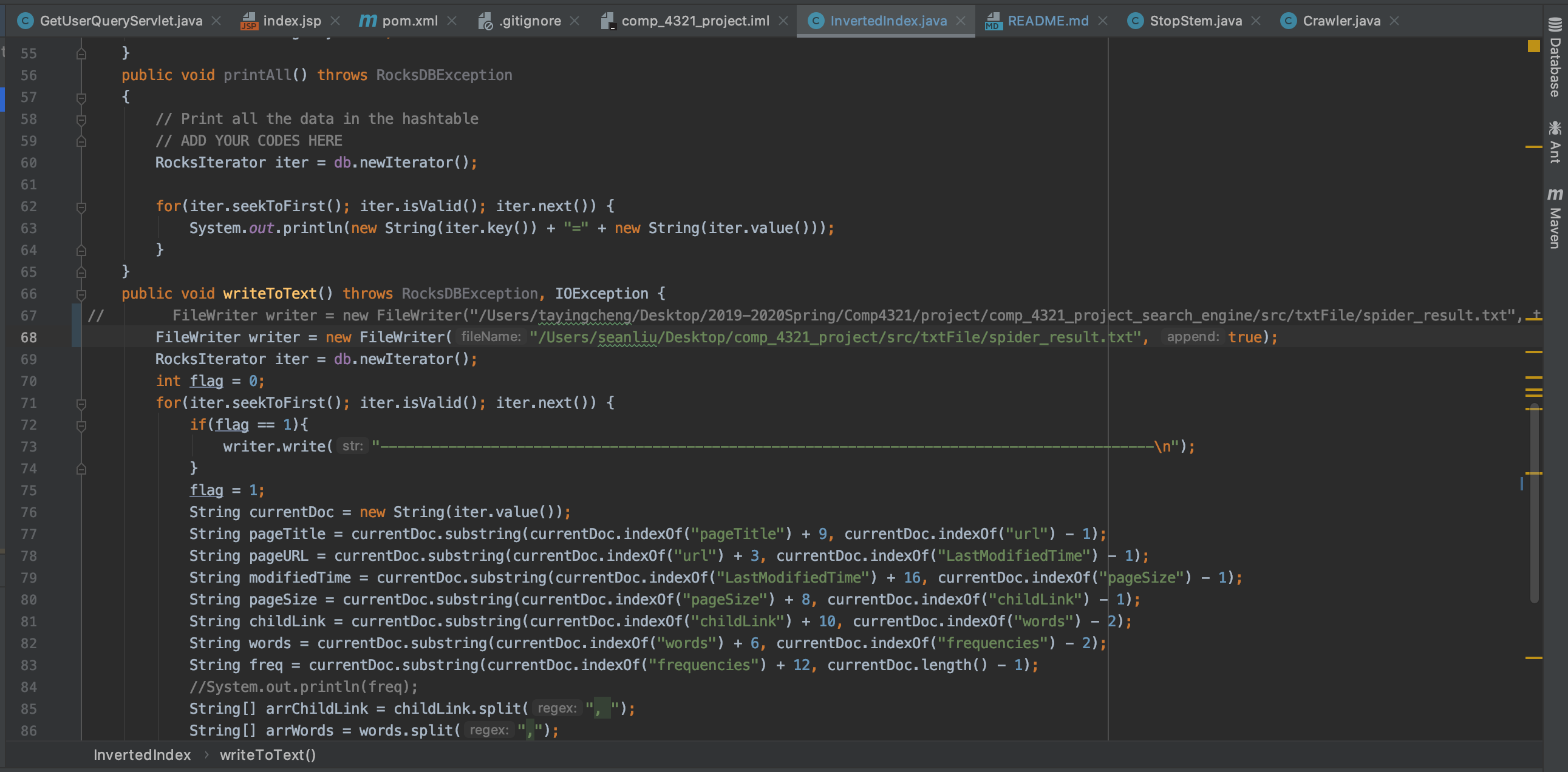Image resolution: width=1568 pixels, height=772 pixels.
Task: Collapse the printAll method at line 57
Action: tap(81, 97)
